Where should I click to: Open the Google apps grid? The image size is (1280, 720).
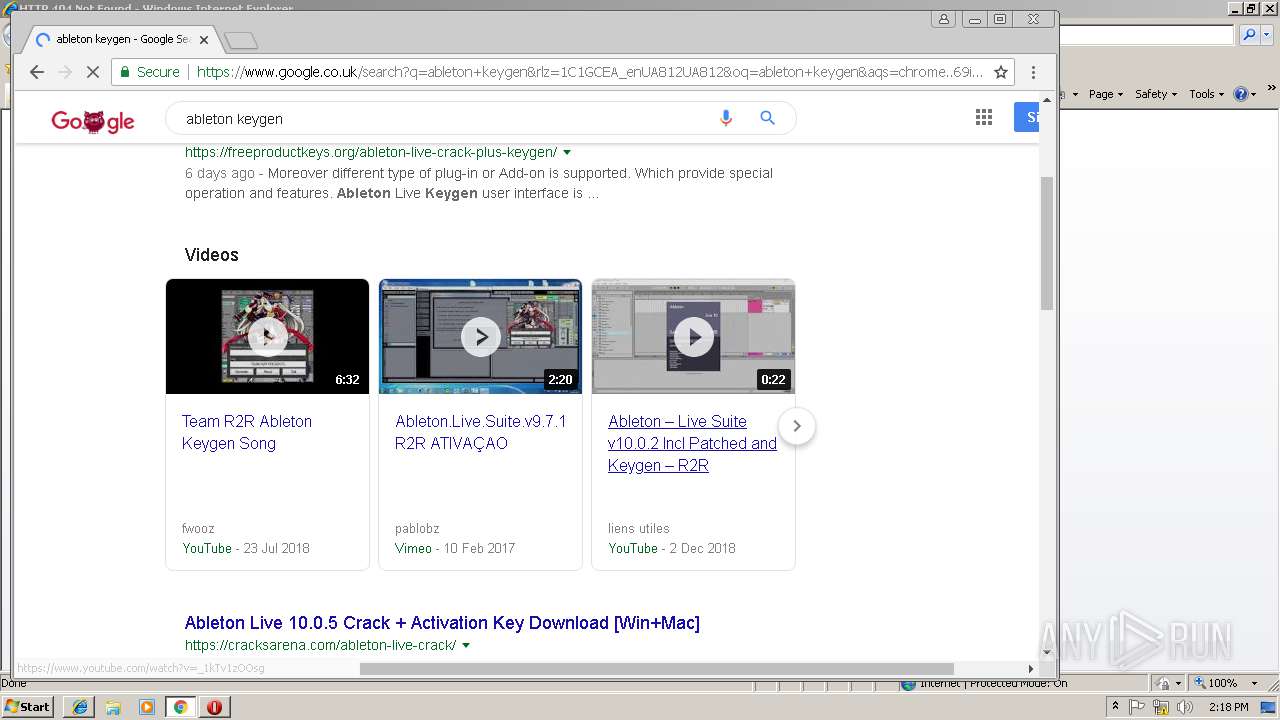click(984, 118)
